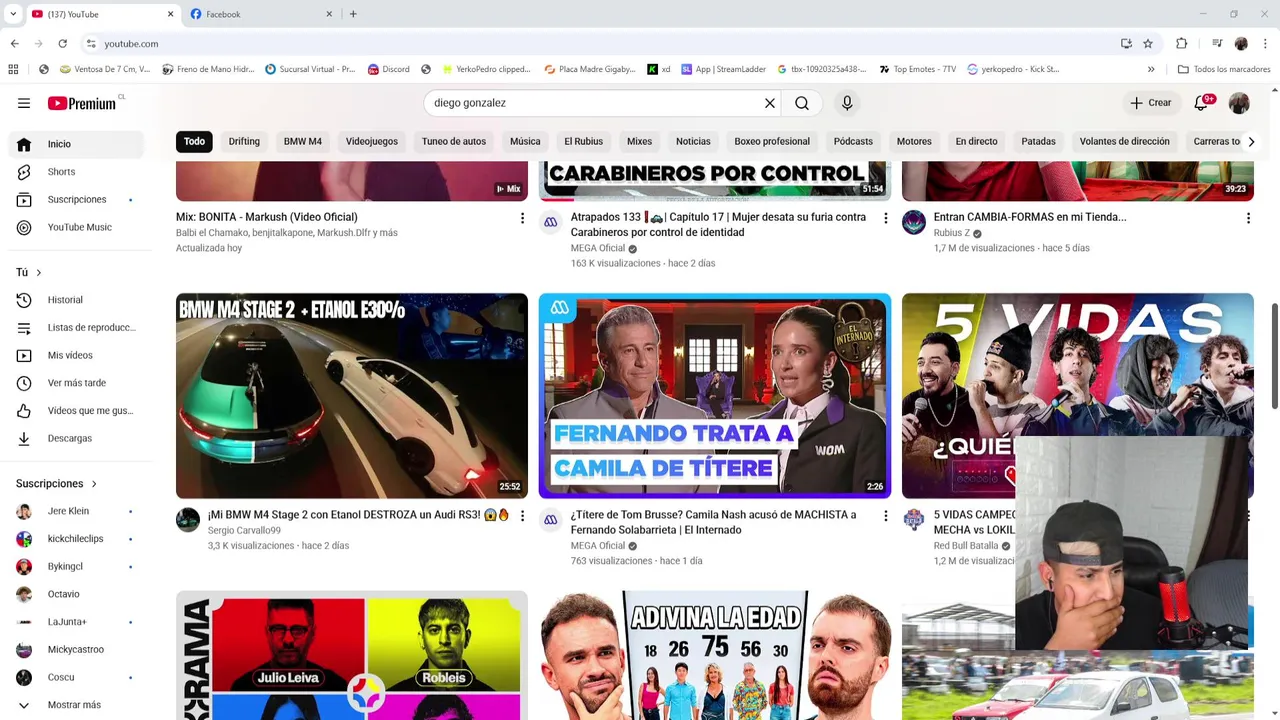
Task: Open Jere Klein subscription channel
Action: click(x=76, y=511)
